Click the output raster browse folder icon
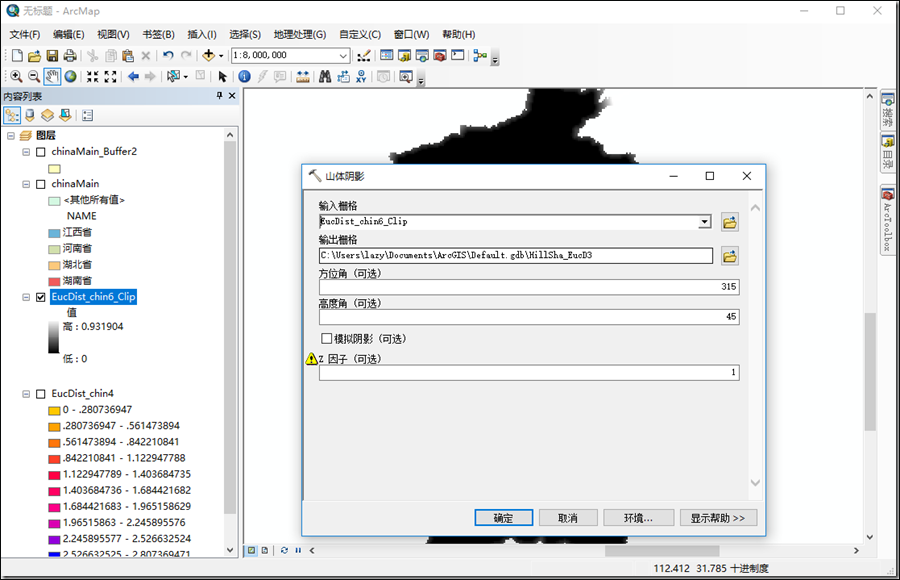Screen dimensions: 900x580 [729, 256]
